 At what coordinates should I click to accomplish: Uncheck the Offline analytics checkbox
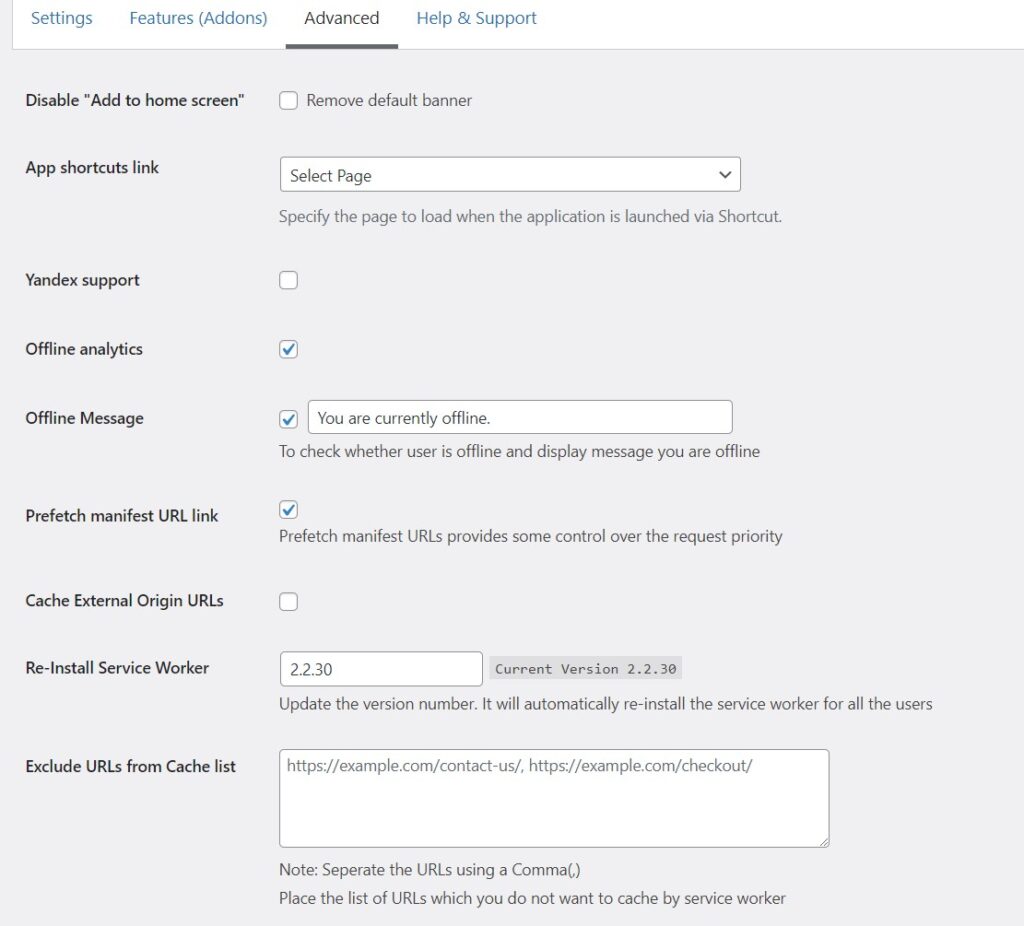(x=289, y=349)
